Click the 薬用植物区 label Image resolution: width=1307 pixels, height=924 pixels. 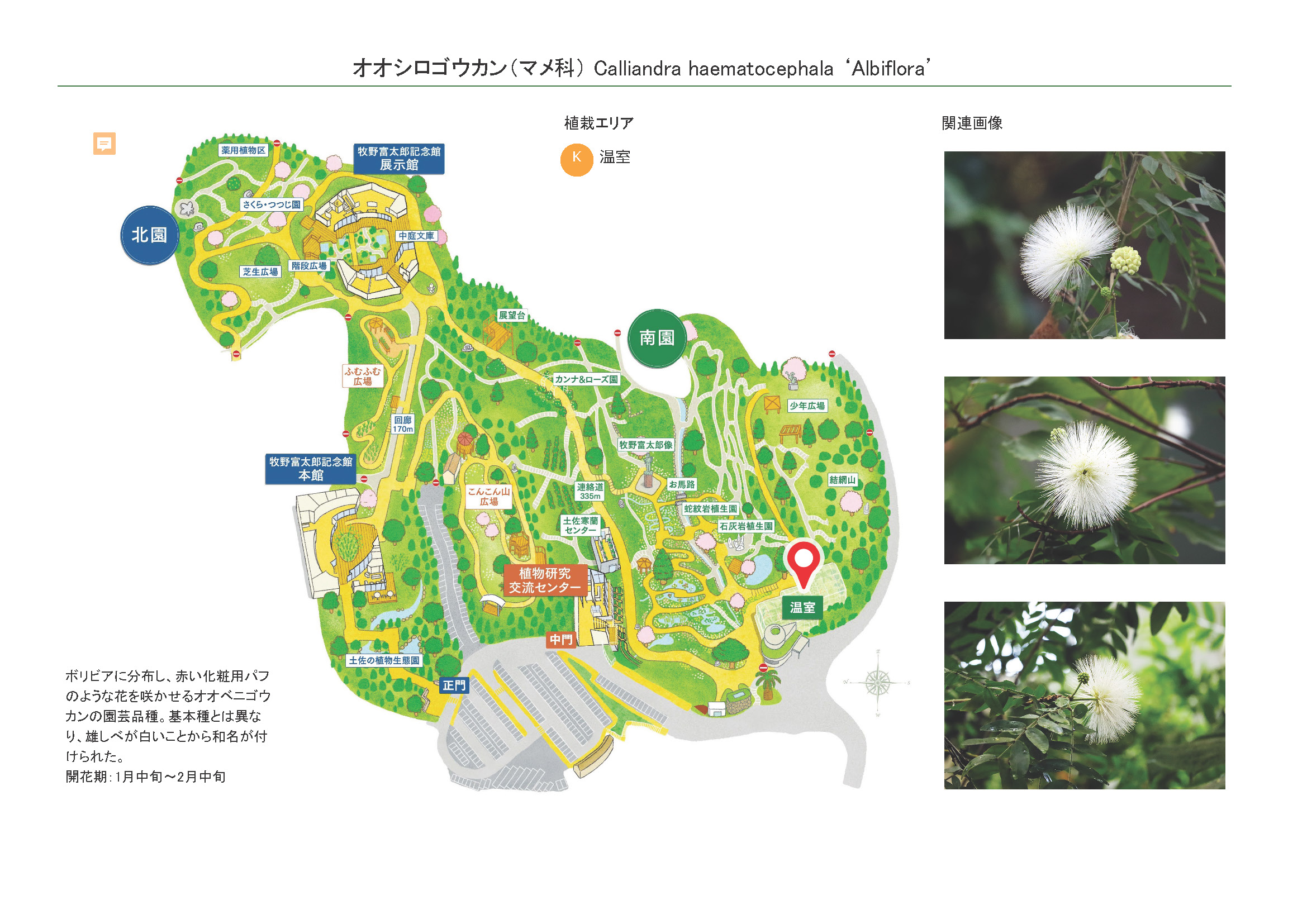tap(243, 150)
